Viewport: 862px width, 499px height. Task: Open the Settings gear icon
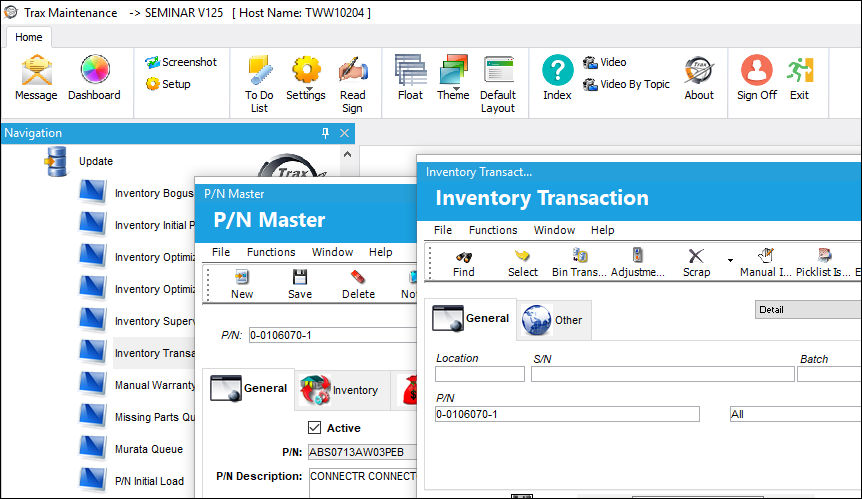pyautogui.click(x=306, y=77)
